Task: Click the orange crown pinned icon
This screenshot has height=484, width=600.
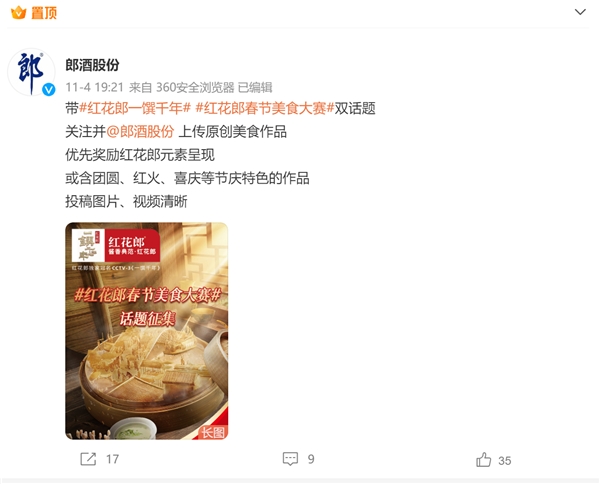Action: [18, 13]
